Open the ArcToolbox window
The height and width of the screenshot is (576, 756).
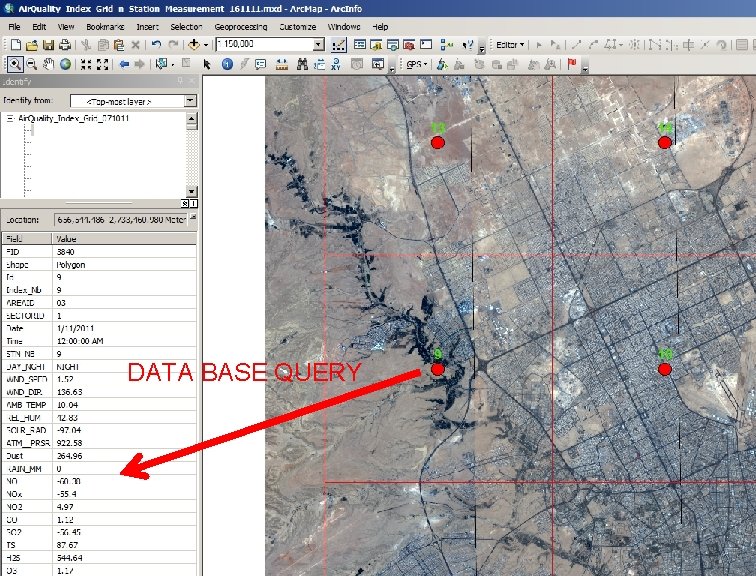(409, 45)
